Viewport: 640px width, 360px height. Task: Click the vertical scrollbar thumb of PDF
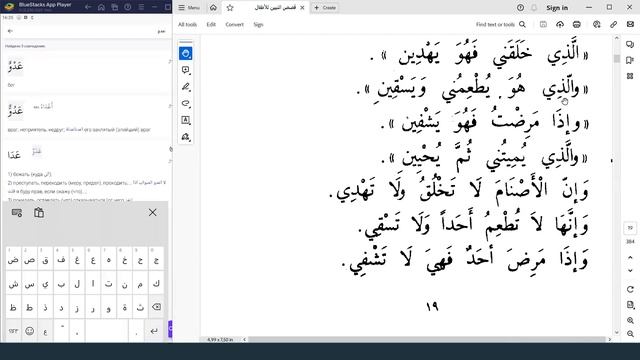(x=617, y=58)
